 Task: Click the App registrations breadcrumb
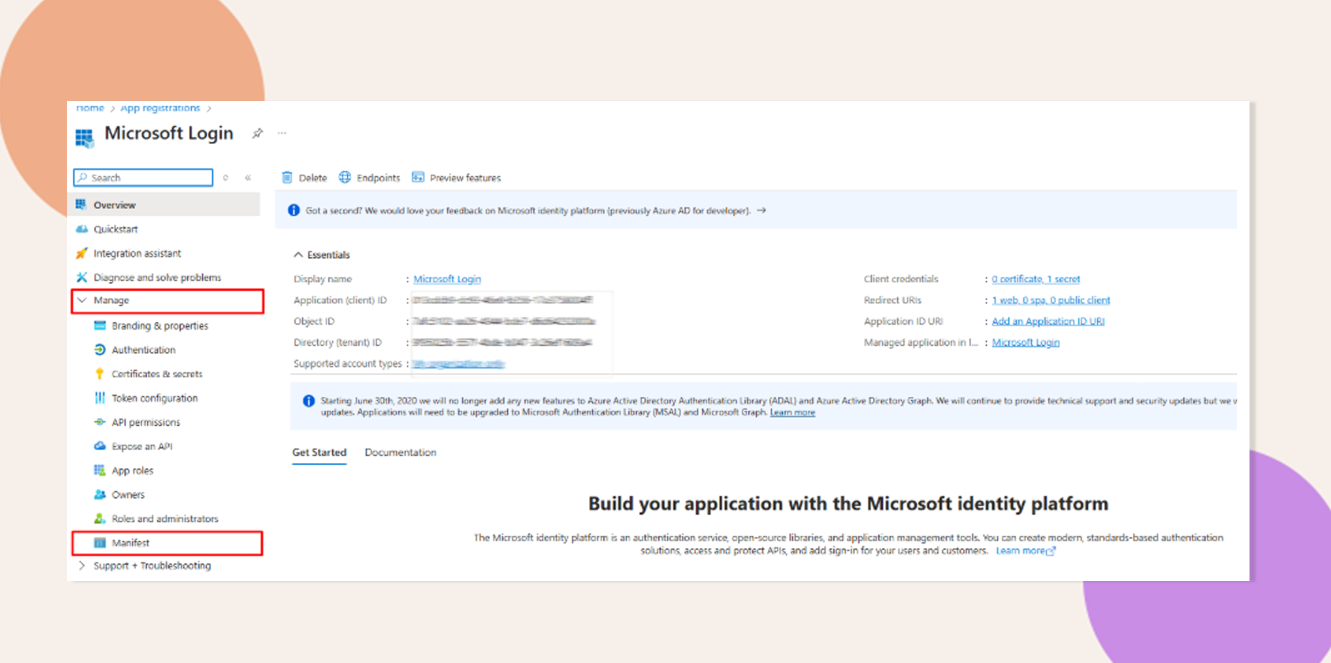coord(160,108)
